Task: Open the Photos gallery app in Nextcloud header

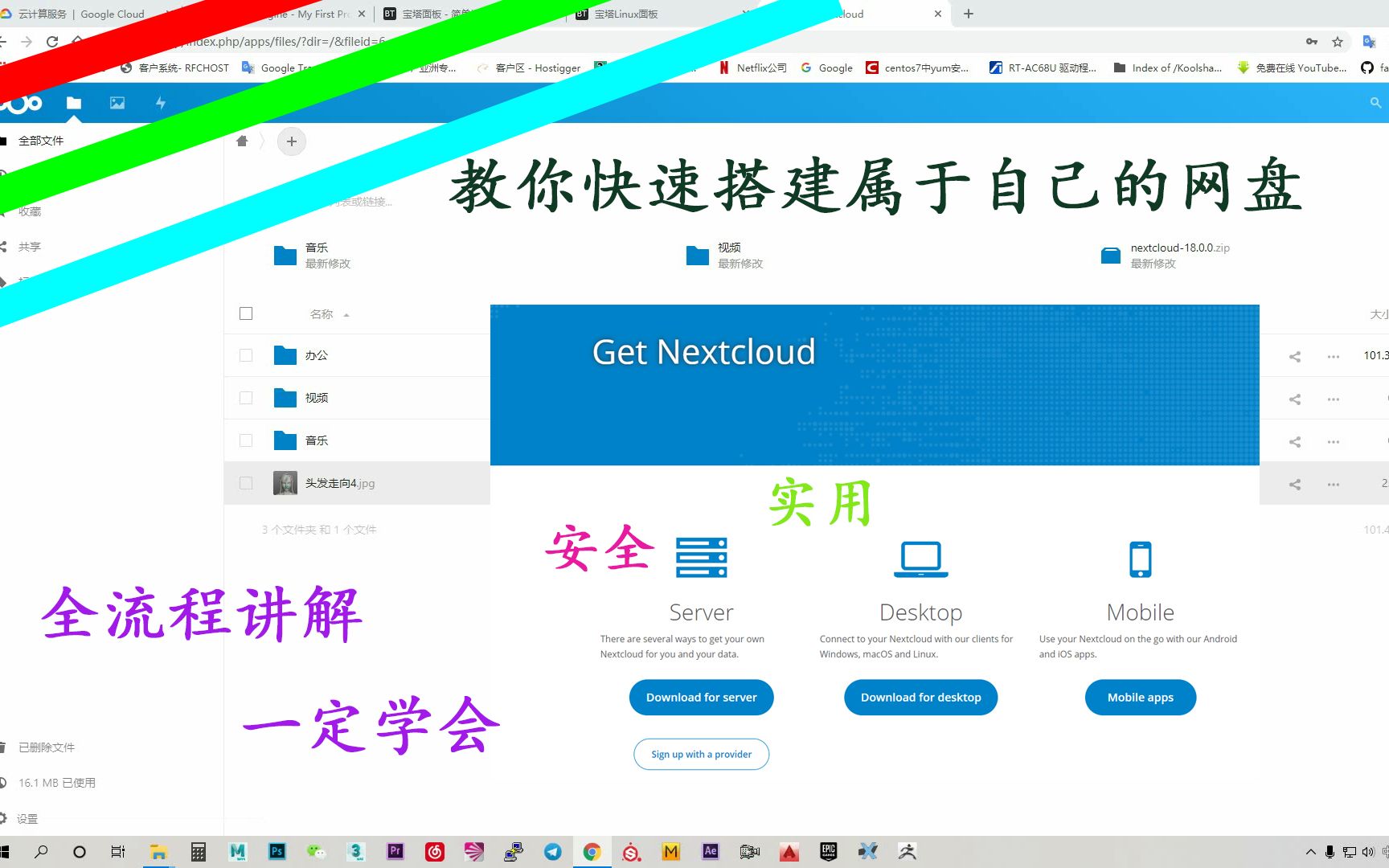Action: 117,103
